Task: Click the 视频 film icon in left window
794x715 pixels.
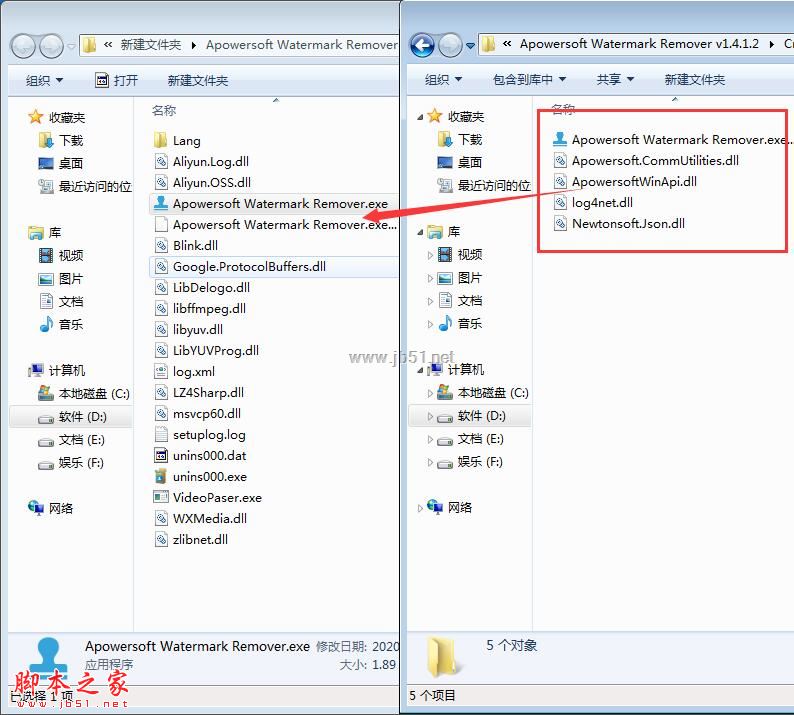Action: [x=46, y=255]
